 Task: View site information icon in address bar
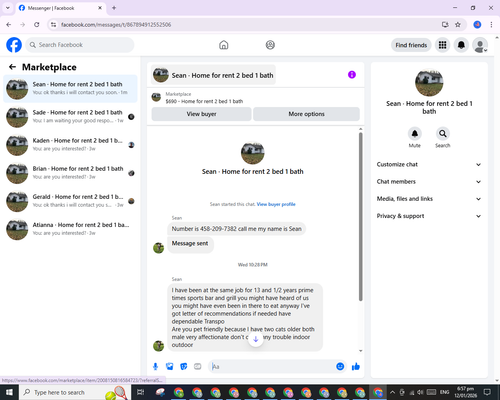[53, 25]
